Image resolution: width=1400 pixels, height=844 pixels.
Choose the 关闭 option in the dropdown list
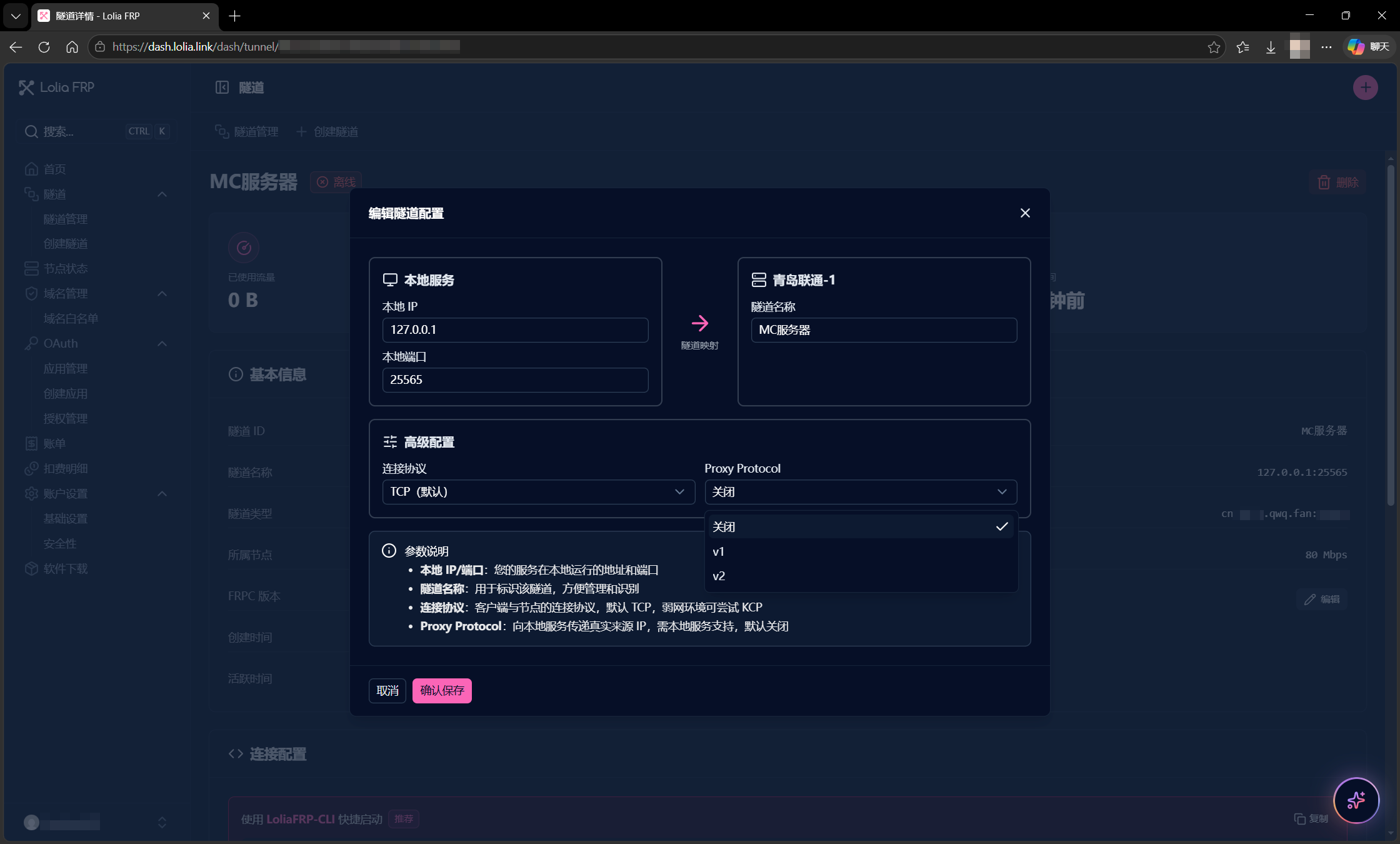[861, 526]
